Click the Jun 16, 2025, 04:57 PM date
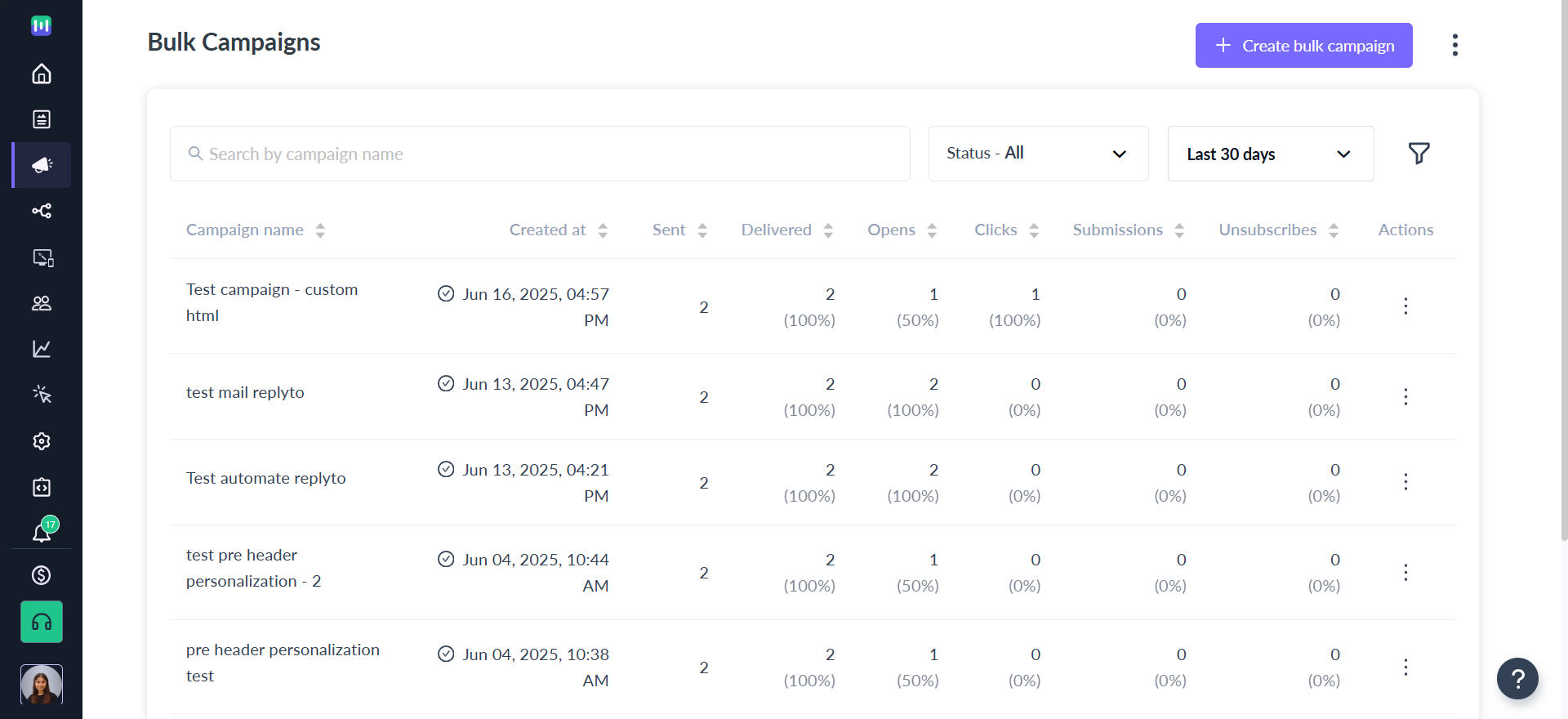Image resolution: width=1568 pixels, height=719 pixels. pyautogui.click(x=536, y=306)
